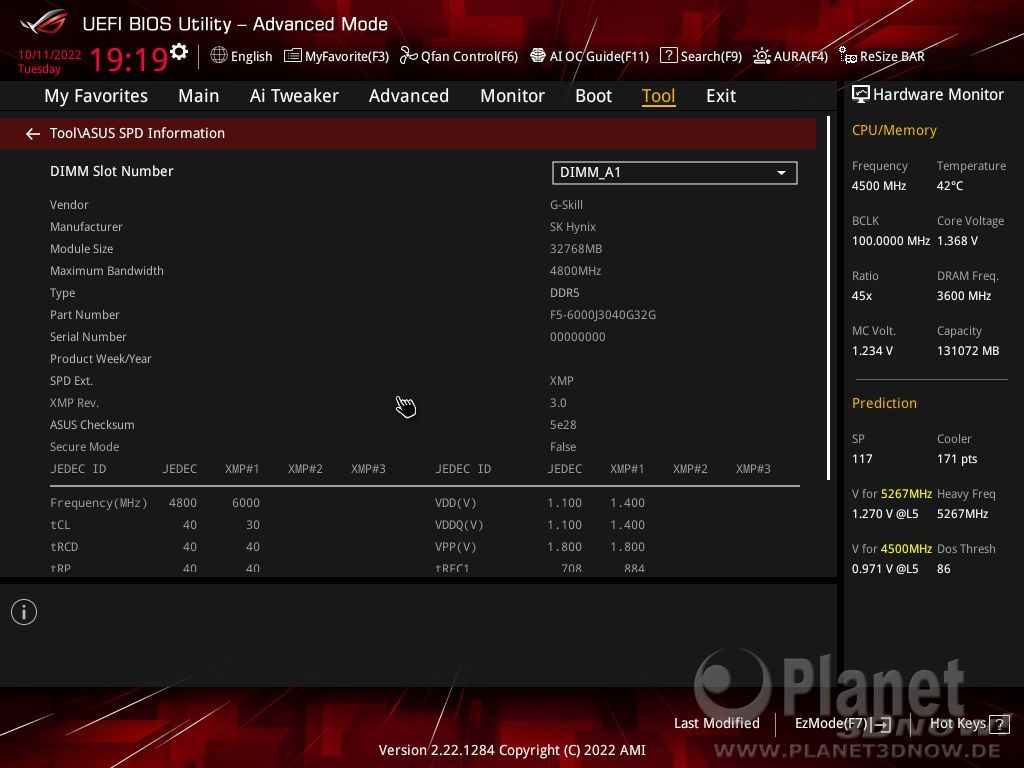Open the Advanced tab

pyautogui.click(x=409, y=96)
